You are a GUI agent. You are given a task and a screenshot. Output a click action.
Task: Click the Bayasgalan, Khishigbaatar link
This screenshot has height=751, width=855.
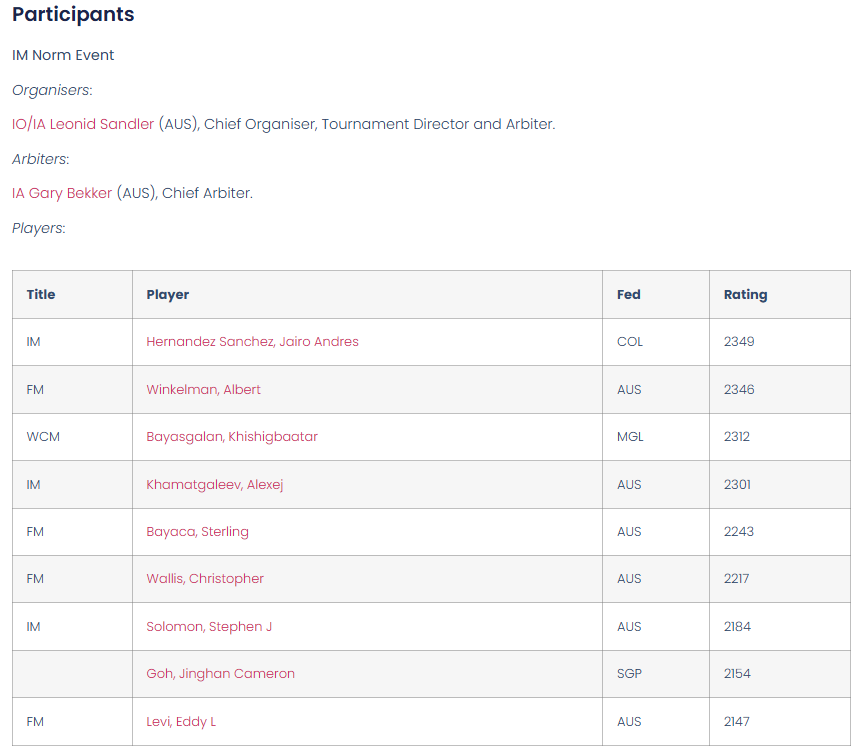[232, 437]
